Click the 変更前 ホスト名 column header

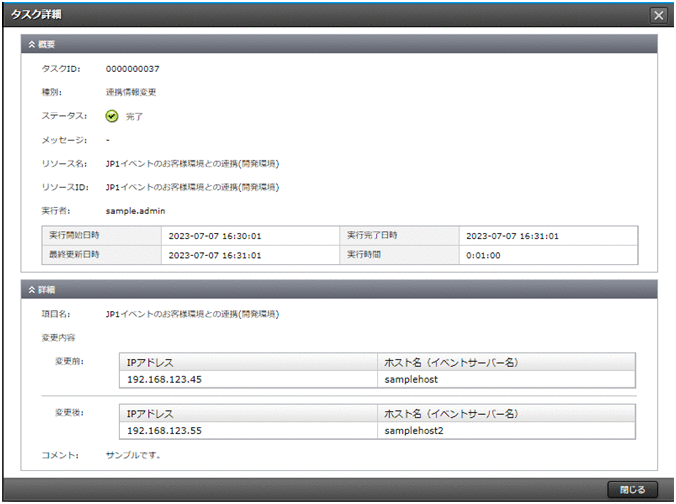pyautogui.click(x=506, y=363)
